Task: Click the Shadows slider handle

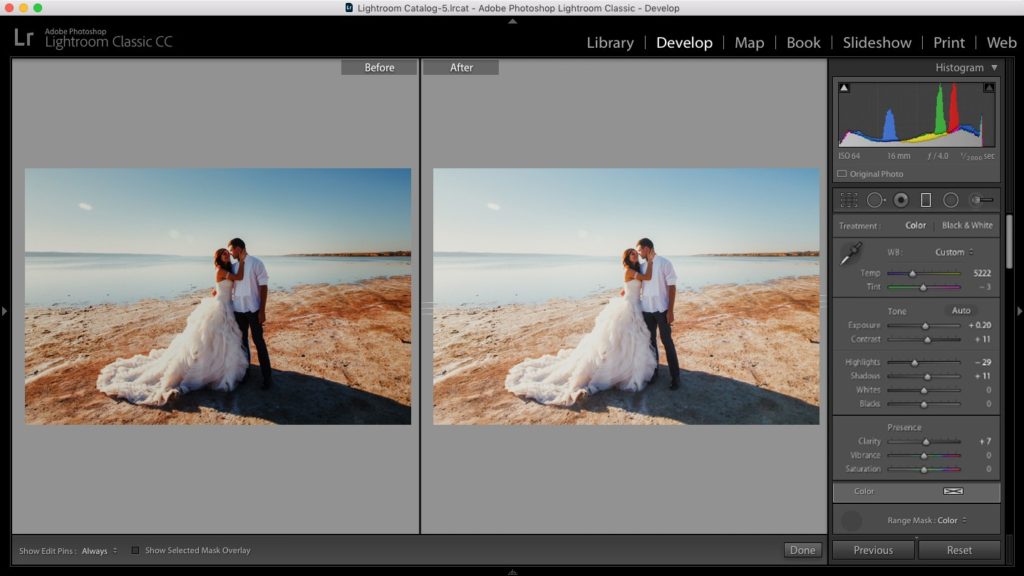Action: [x=927, y=377]
